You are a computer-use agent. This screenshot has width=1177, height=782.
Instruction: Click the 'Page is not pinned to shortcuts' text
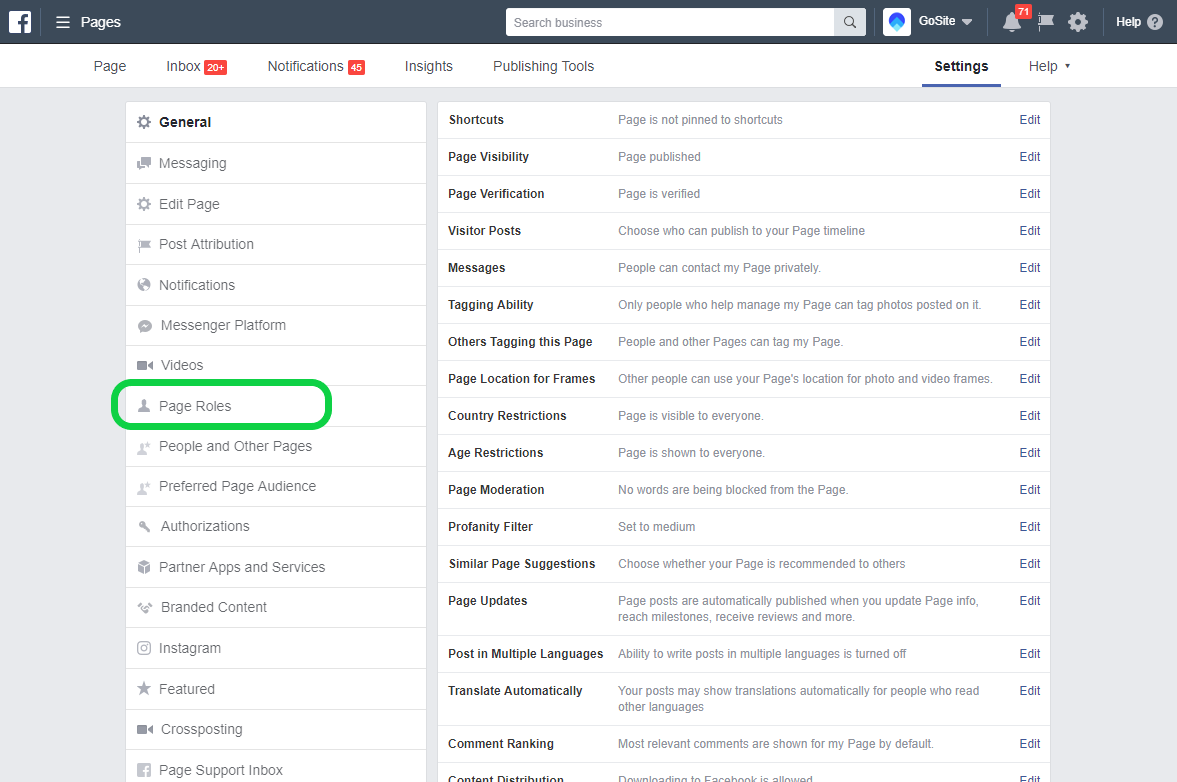click(700, 120)
